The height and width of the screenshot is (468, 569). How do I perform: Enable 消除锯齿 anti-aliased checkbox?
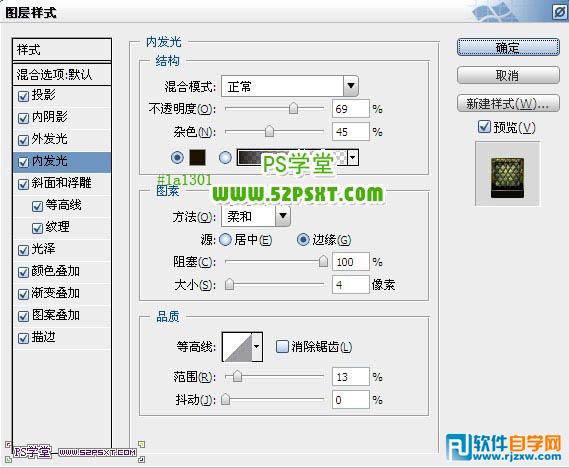tap(282, 346)
